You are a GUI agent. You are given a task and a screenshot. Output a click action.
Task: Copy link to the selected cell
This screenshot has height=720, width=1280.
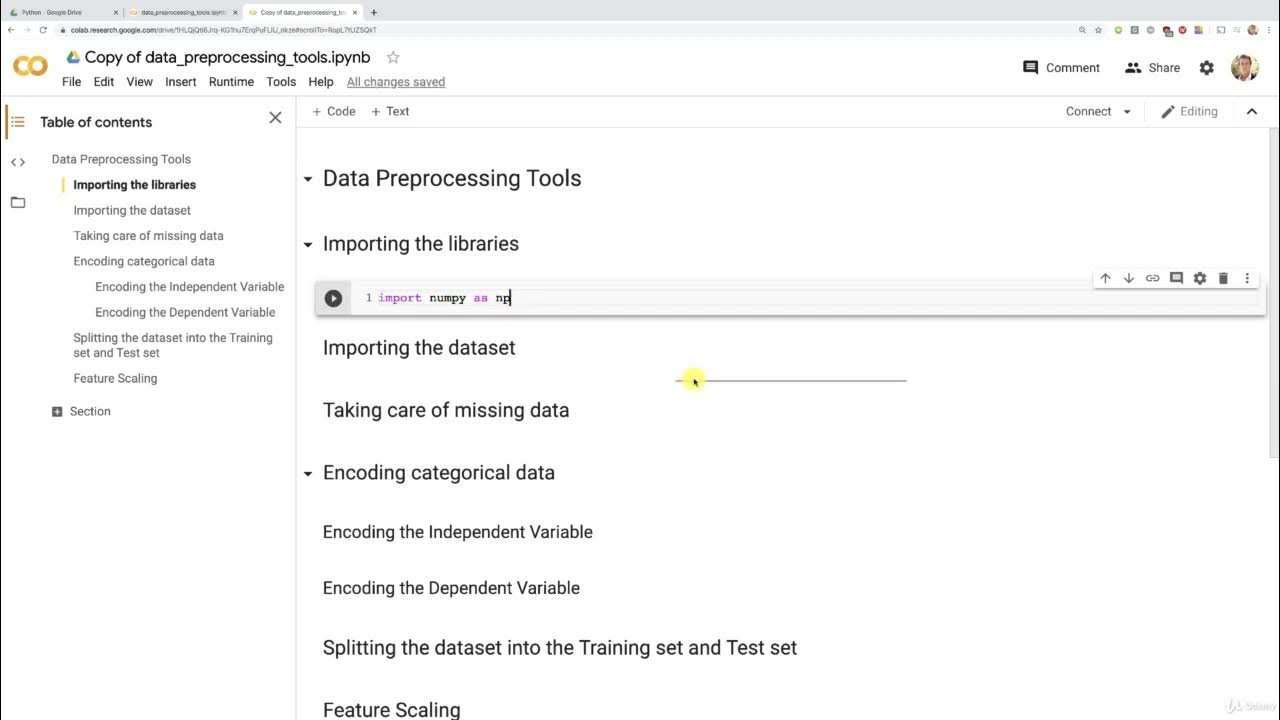click(x=1152, y=278)
